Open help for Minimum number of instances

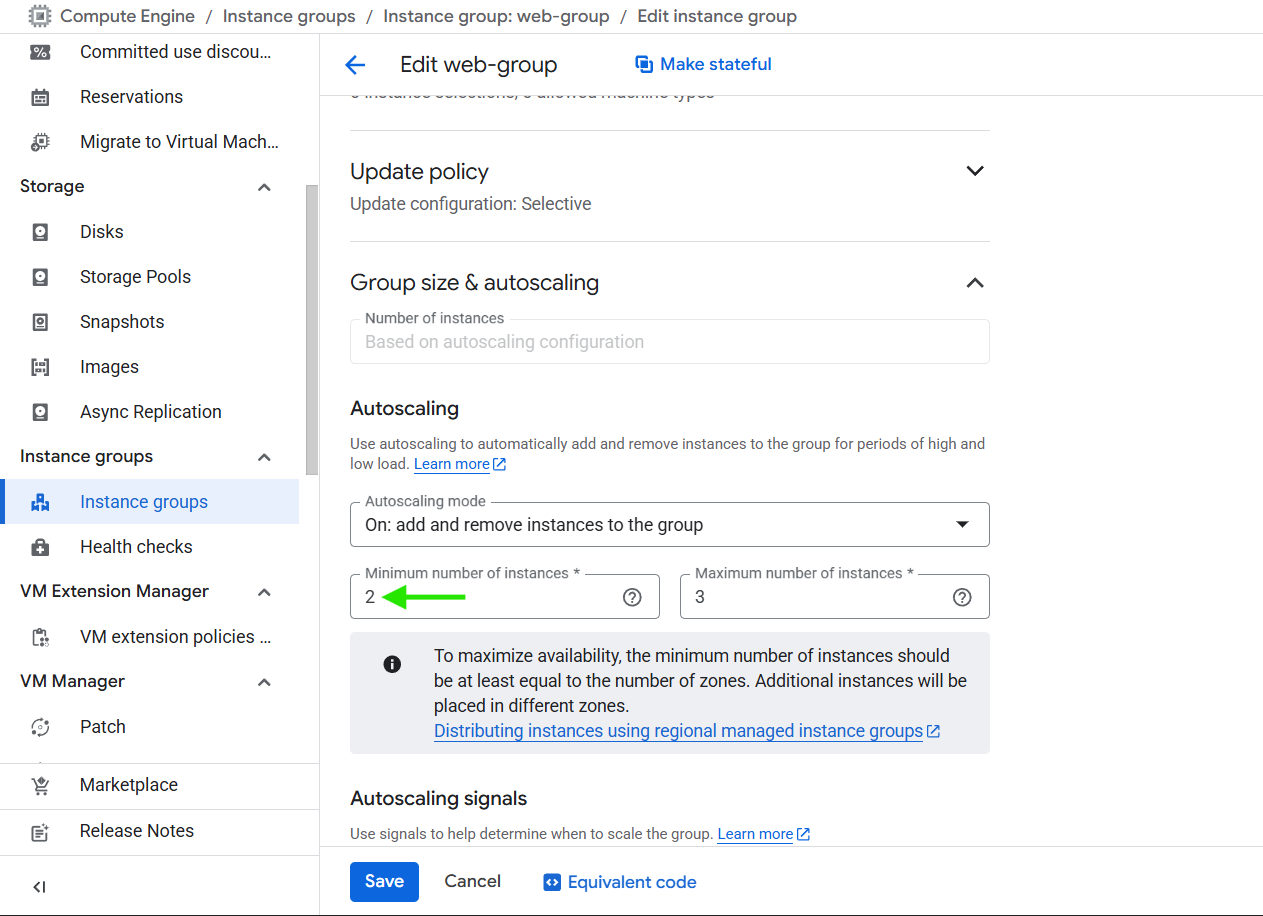pyautogui.click(x=632, y=597)
